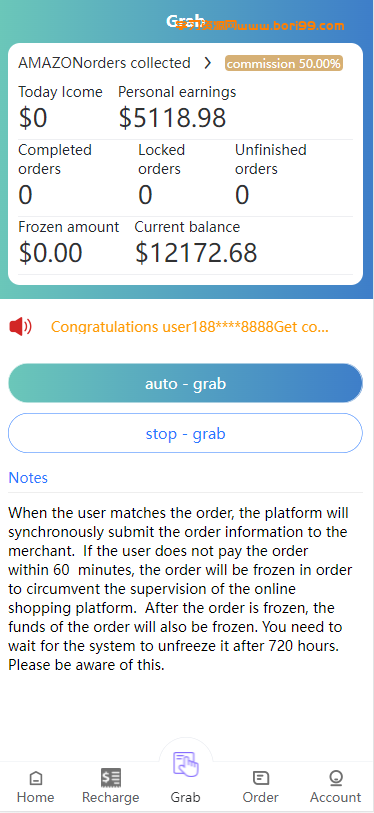Click the red announcement speaker icon

[20, 327]
